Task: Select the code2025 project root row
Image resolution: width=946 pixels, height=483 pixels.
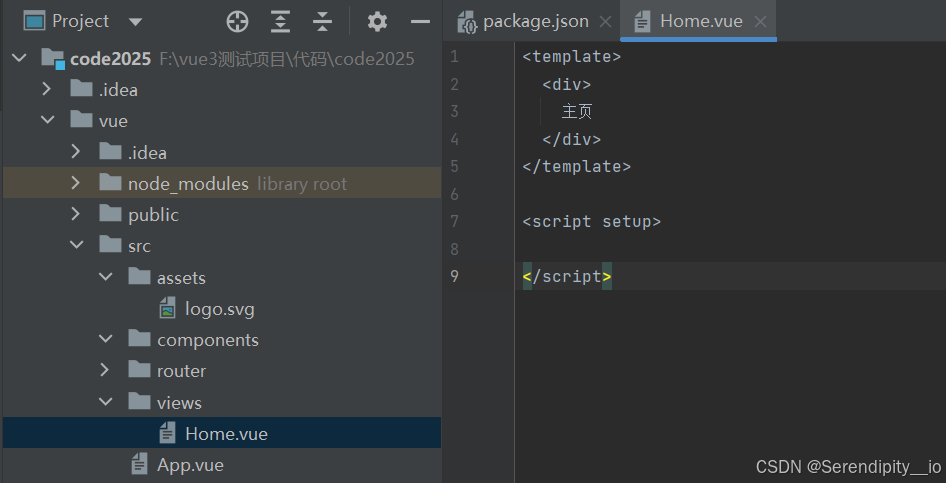Action: (x=222, y=58)
